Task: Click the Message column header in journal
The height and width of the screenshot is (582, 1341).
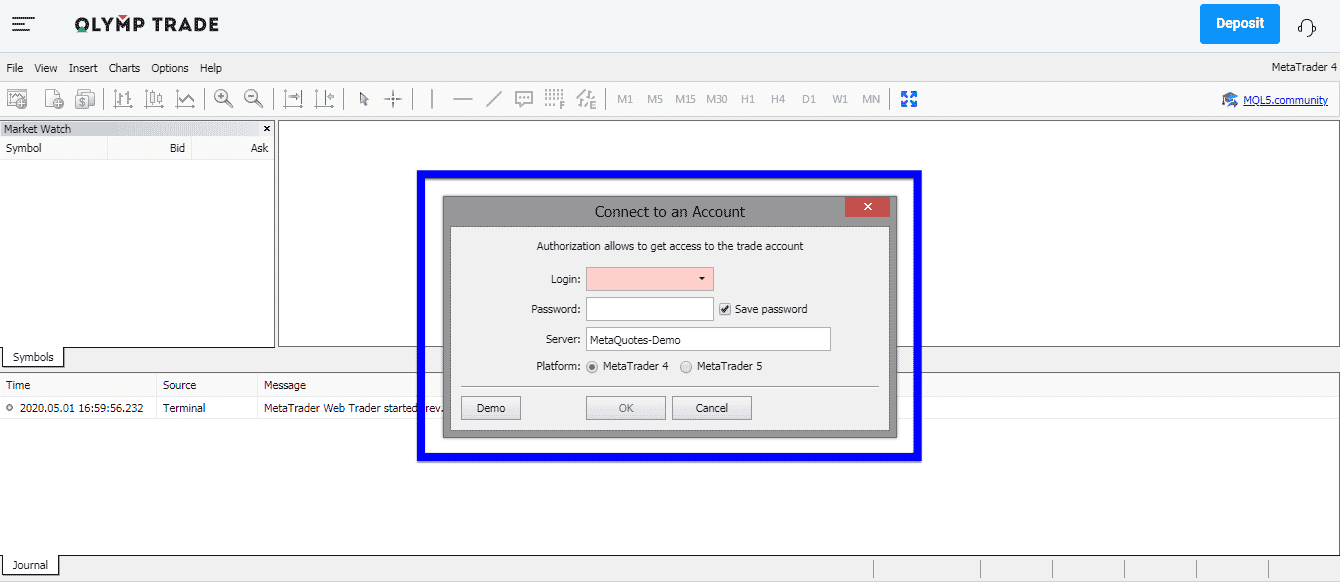Action: click(x=285, y=385)
